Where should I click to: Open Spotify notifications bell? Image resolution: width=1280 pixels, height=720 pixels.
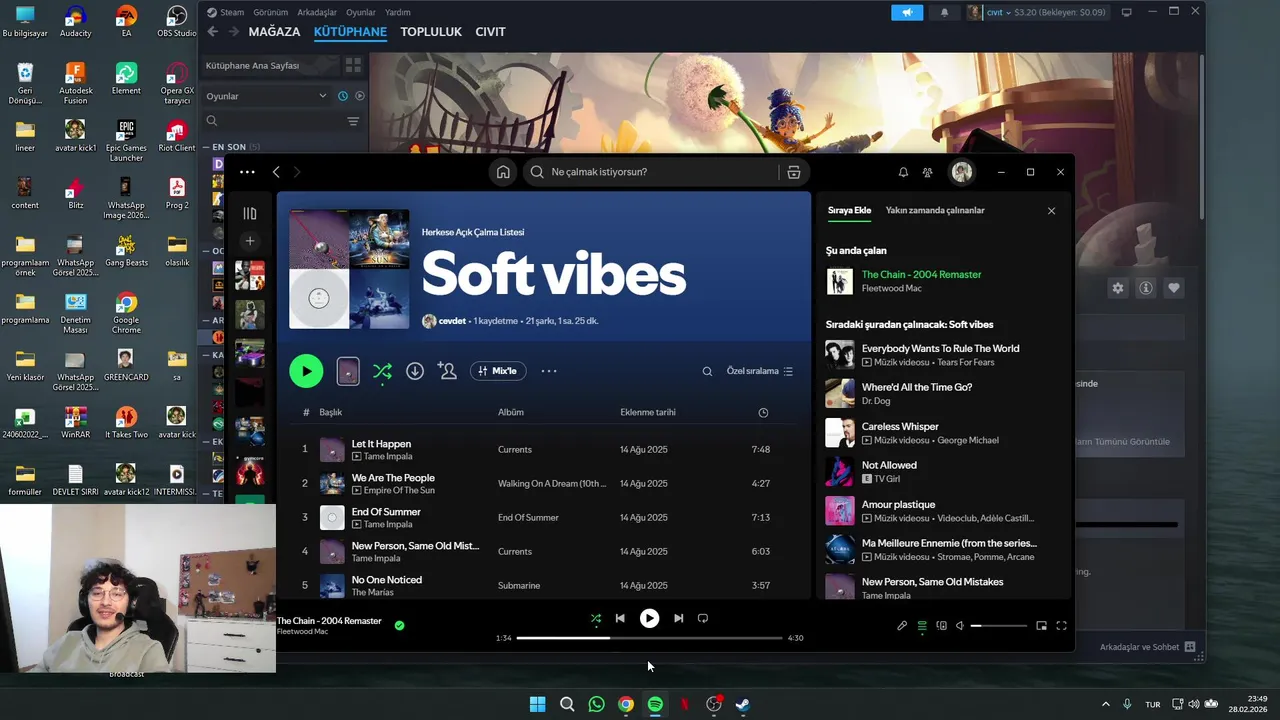coord(903,172)
